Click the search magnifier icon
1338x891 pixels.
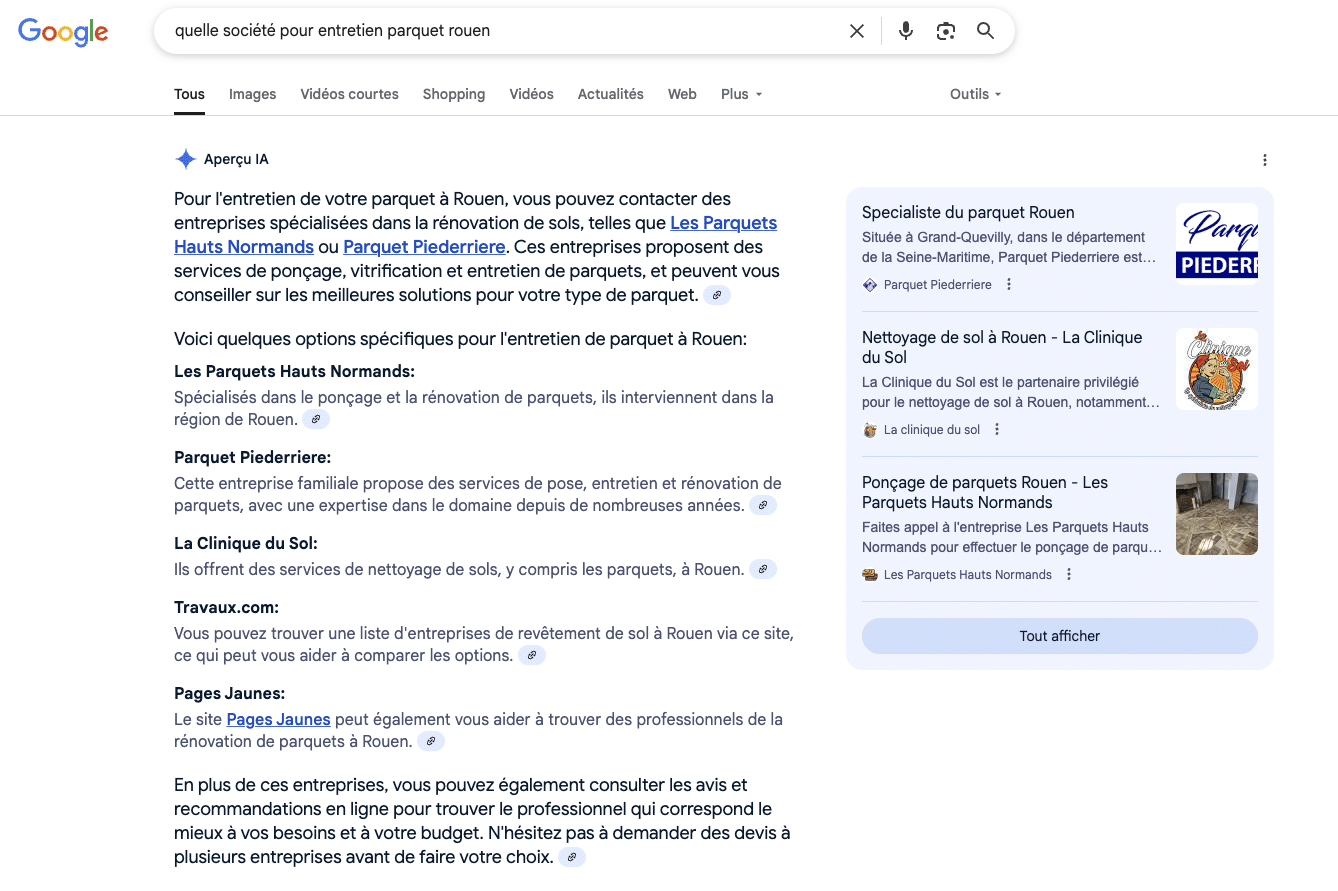pos(985,31)
